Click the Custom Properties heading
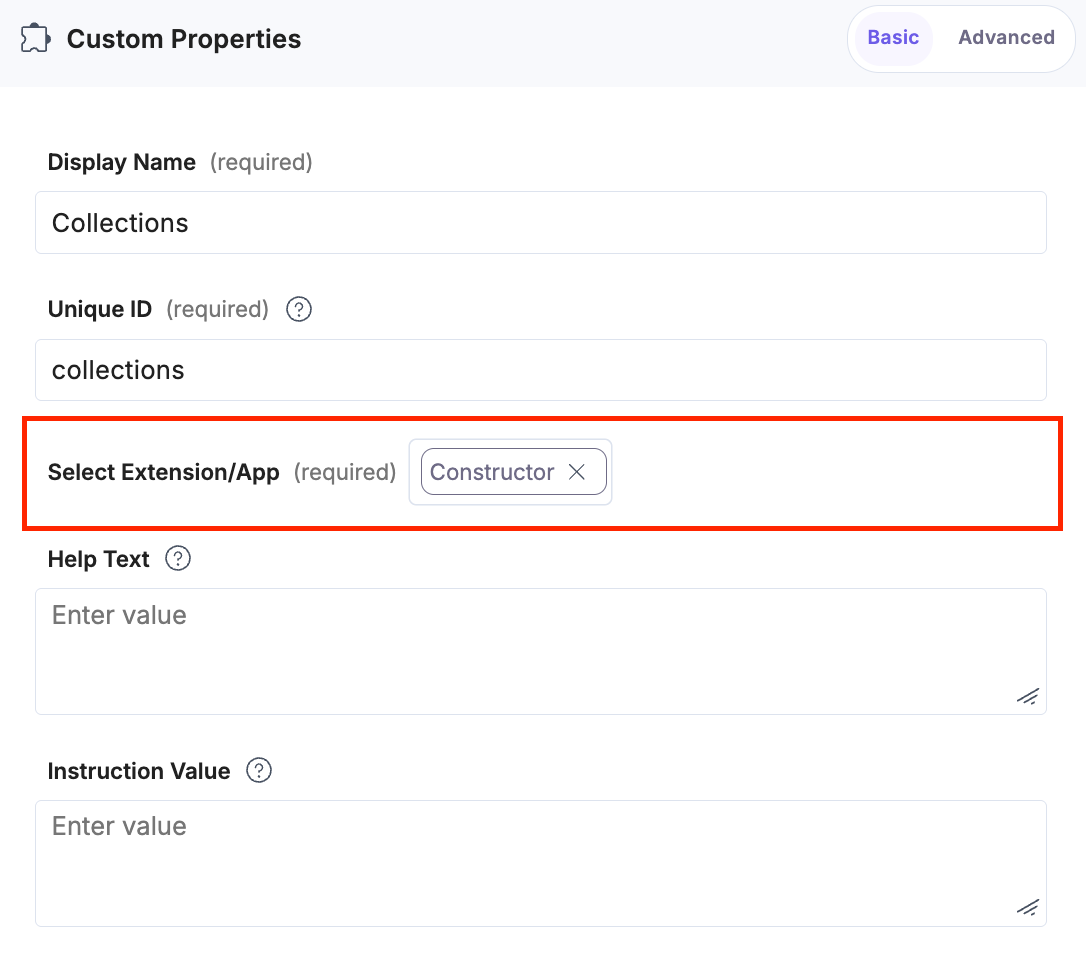Image resolution: width=1086 pixels, height=958 pixels. tap(184, 39)
